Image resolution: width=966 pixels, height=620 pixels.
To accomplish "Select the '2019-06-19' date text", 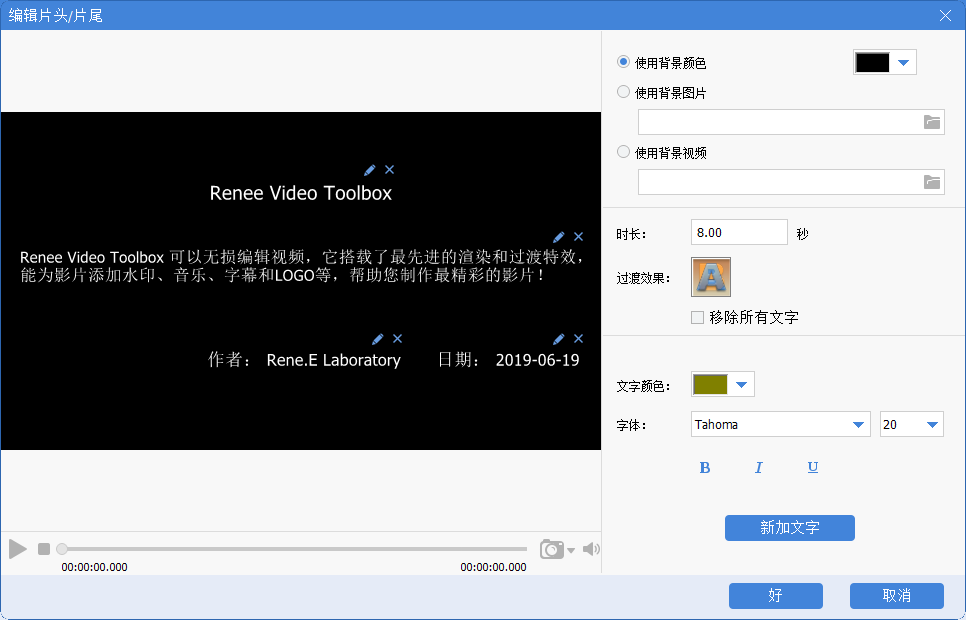I will pos(537,360).
